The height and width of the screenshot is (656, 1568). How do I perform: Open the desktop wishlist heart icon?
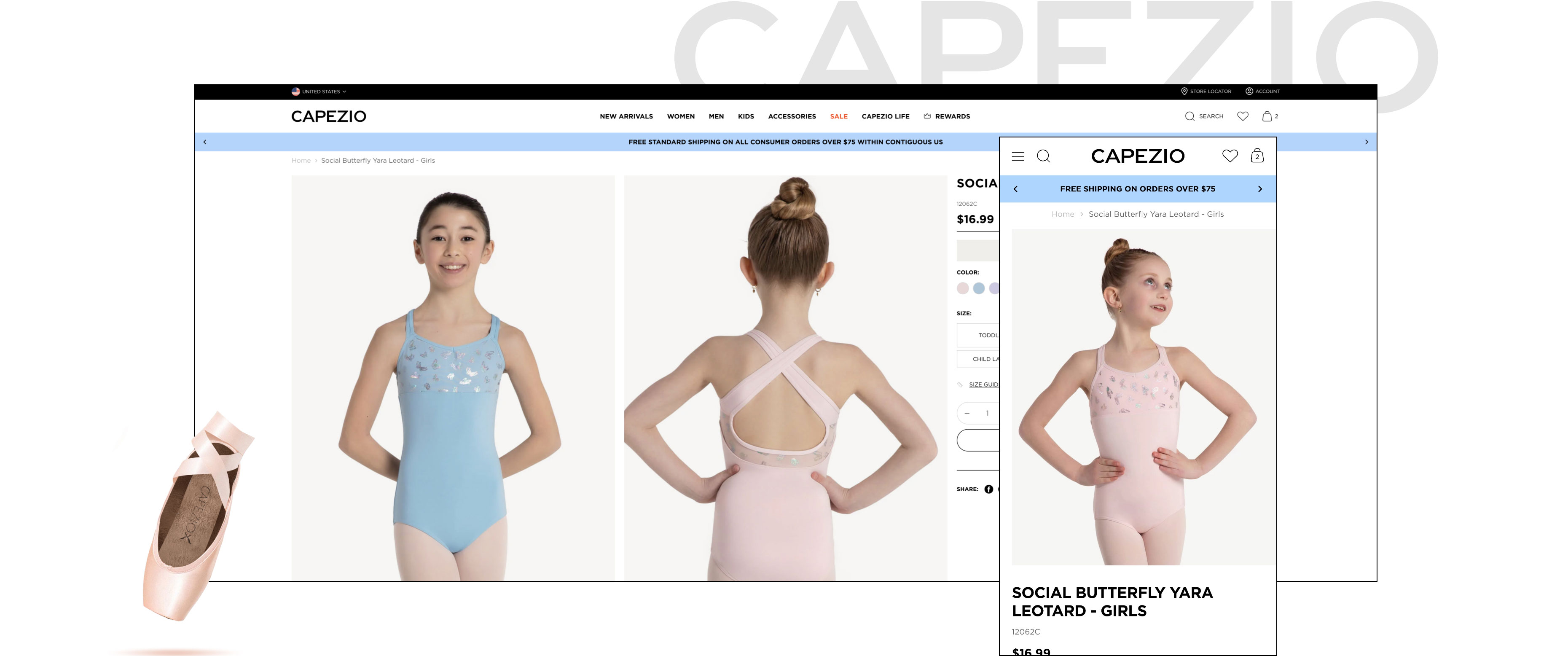pyautogui.click(x=1243, y=116)
